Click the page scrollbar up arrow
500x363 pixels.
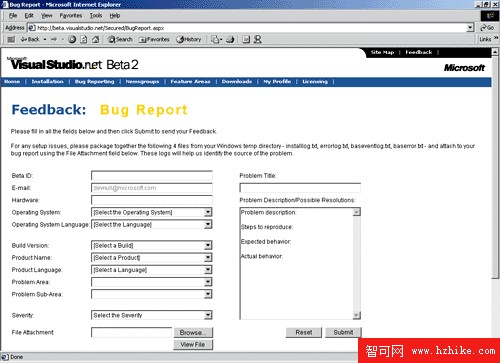(x=495, y=52)
